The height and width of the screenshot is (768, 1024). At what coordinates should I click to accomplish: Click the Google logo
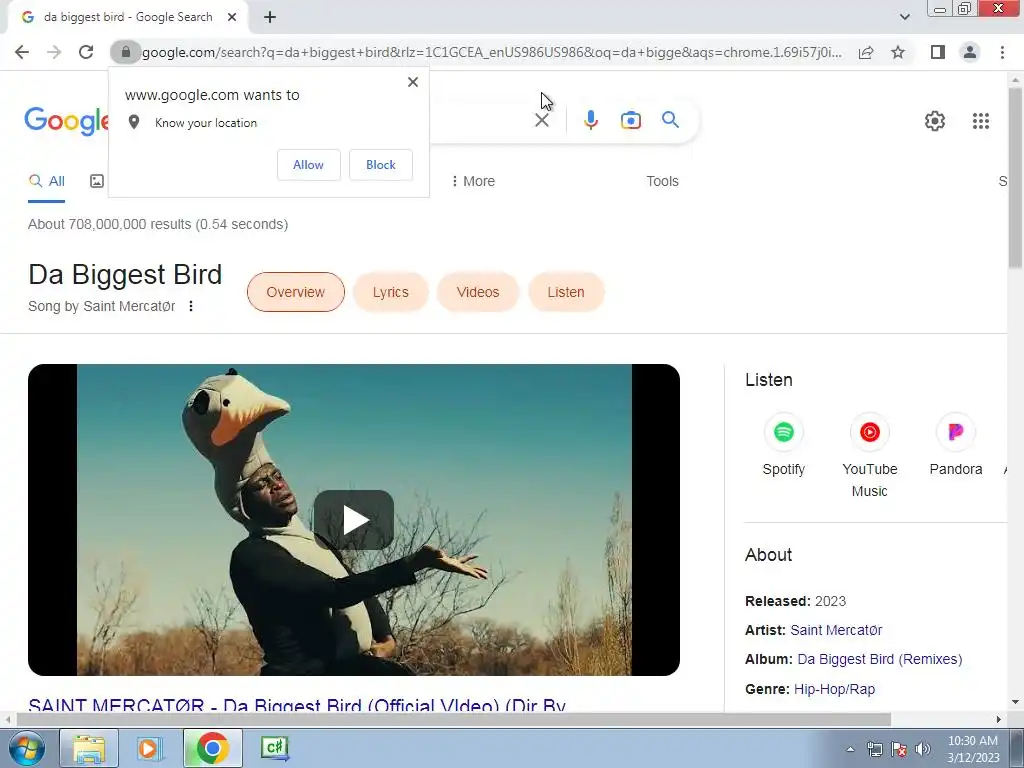click(x=66, y=120)
